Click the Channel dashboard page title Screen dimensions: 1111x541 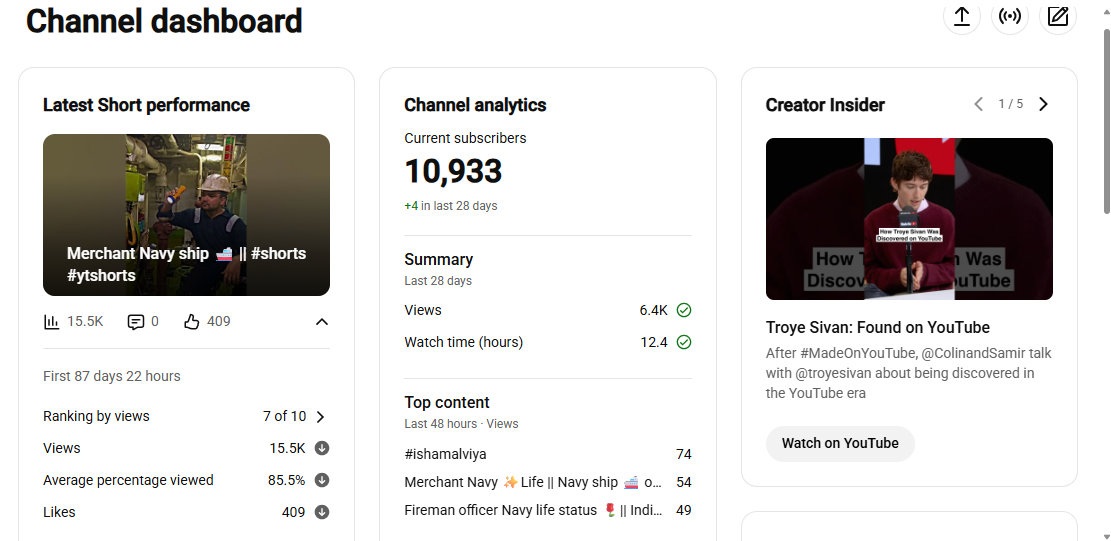click(x=164, y=21)
